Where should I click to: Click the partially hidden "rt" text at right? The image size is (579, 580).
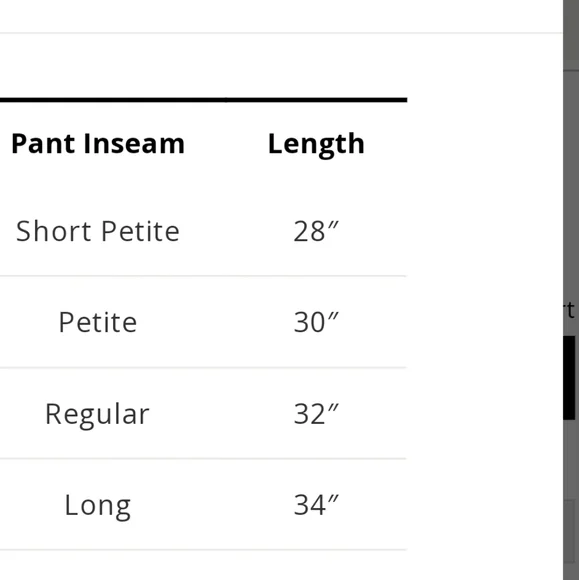569,310
